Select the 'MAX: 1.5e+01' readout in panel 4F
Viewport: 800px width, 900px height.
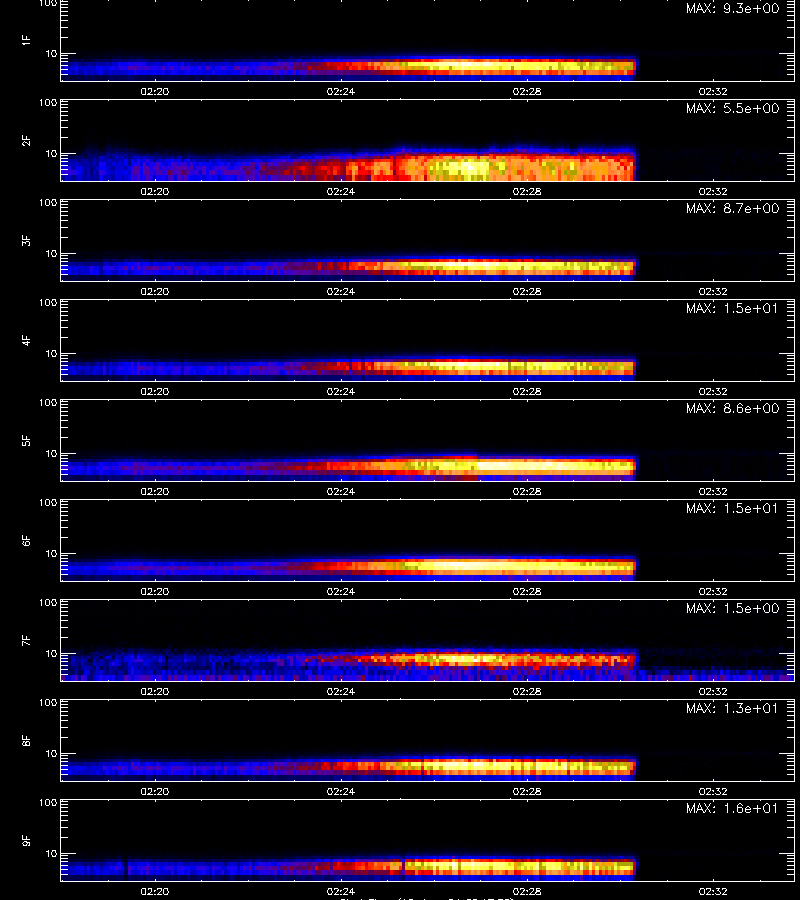[732, 308]
